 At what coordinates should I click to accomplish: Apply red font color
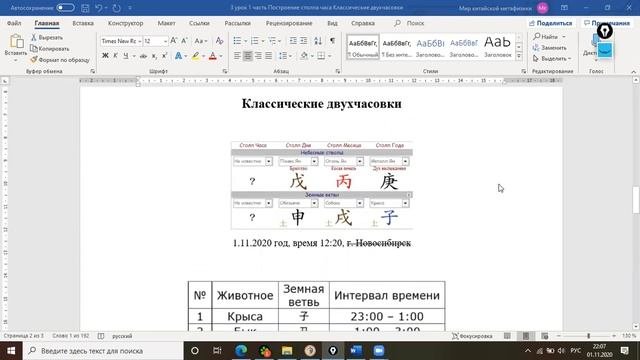point(213,56)
